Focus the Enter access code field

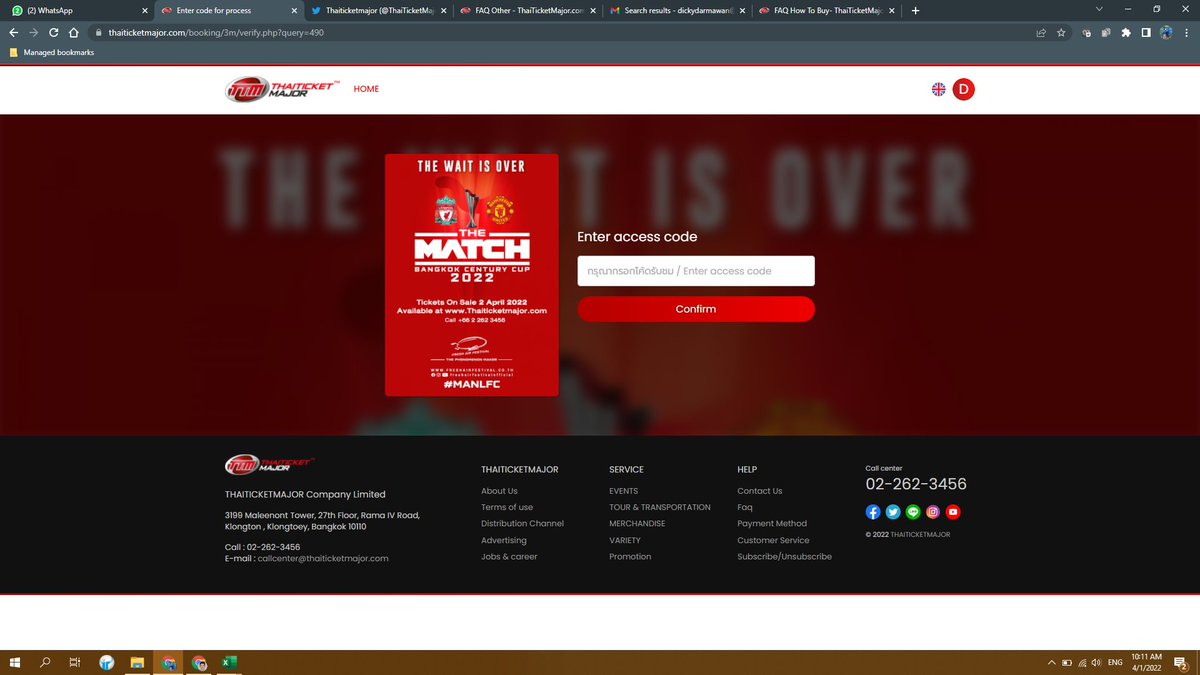[696, 271]
